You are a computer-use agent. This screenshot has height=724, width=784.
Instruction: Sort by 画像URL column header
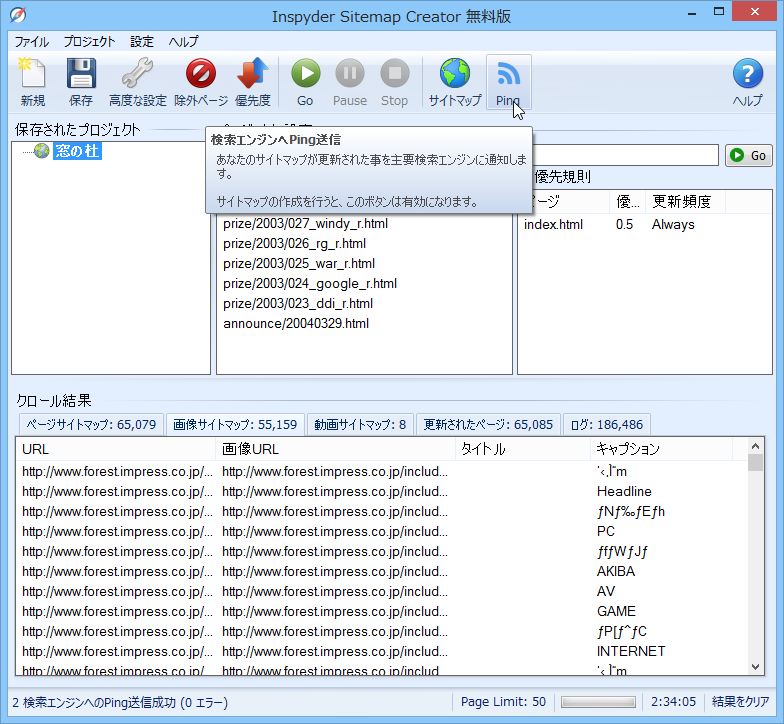click(336, 449)
